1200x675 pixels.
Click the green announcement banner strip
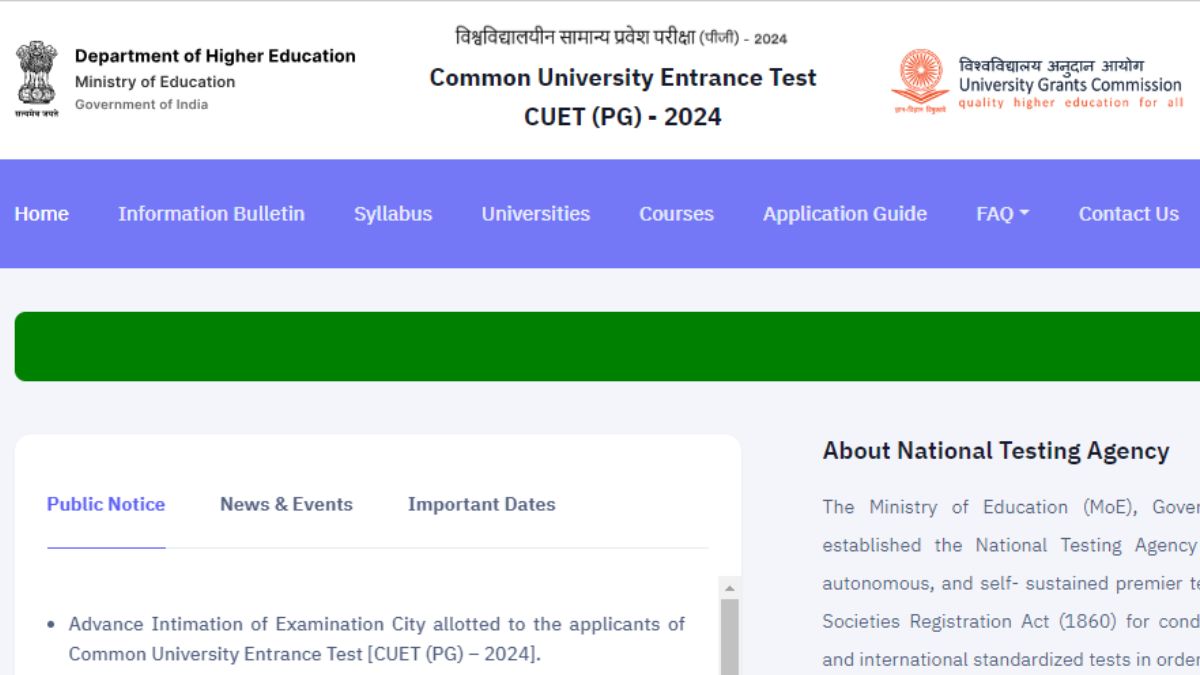point(600,345)
